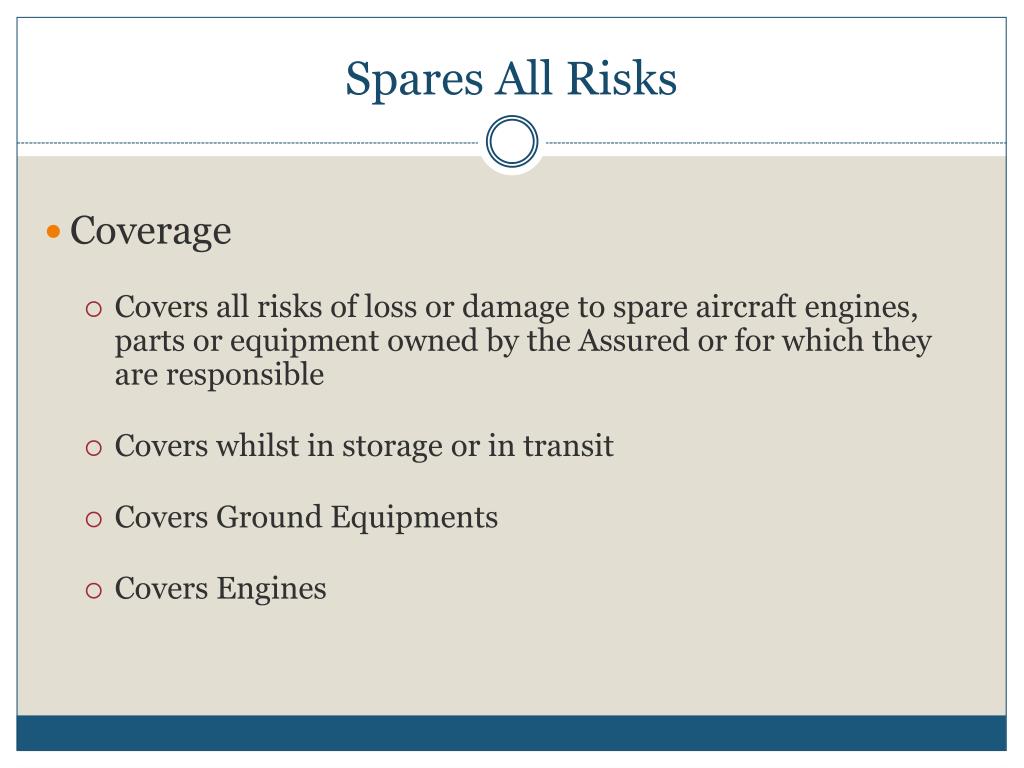Click the hollow bullet before "Covers whilst in storage"
Screen dimensions: 1024x768
94,449
